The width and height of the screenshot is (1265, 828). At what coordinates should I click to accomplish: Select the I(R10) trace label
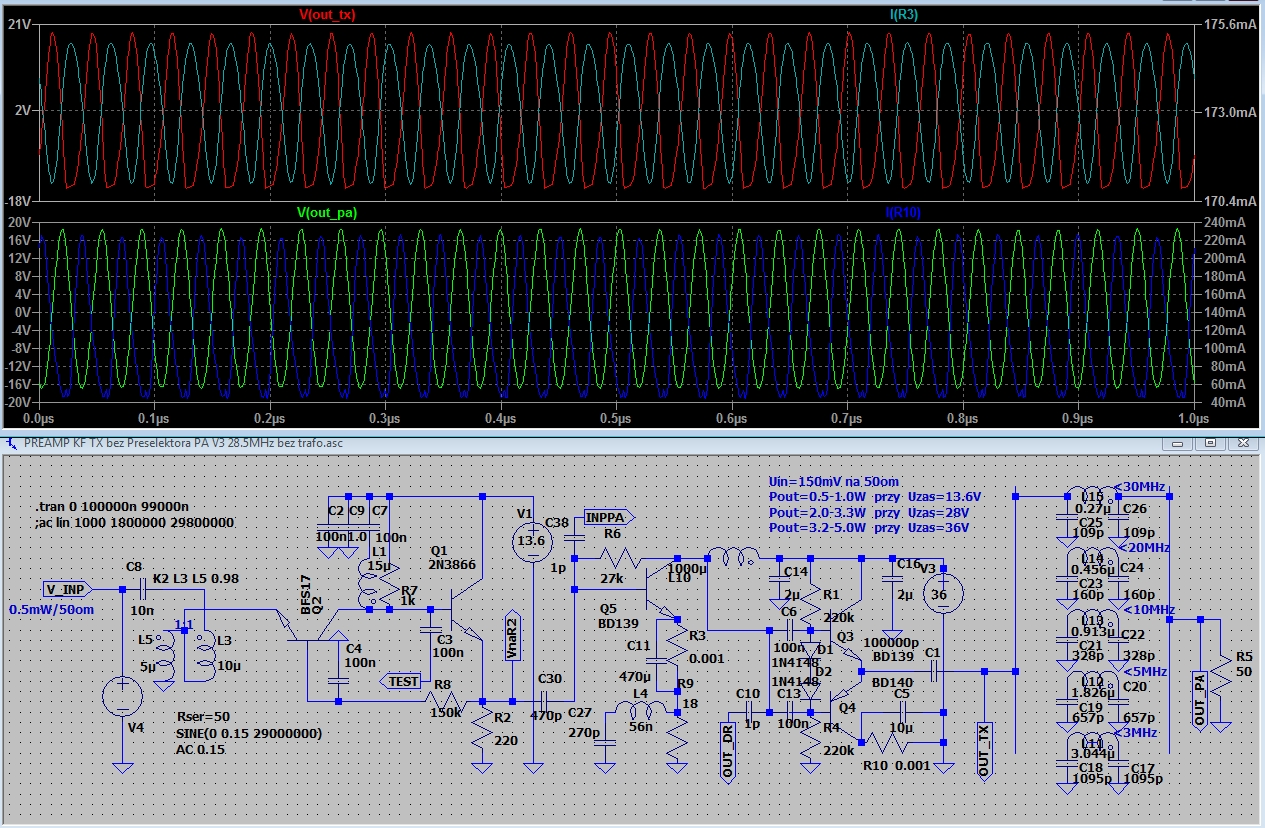pyautogui.click(x=903, y=213)
